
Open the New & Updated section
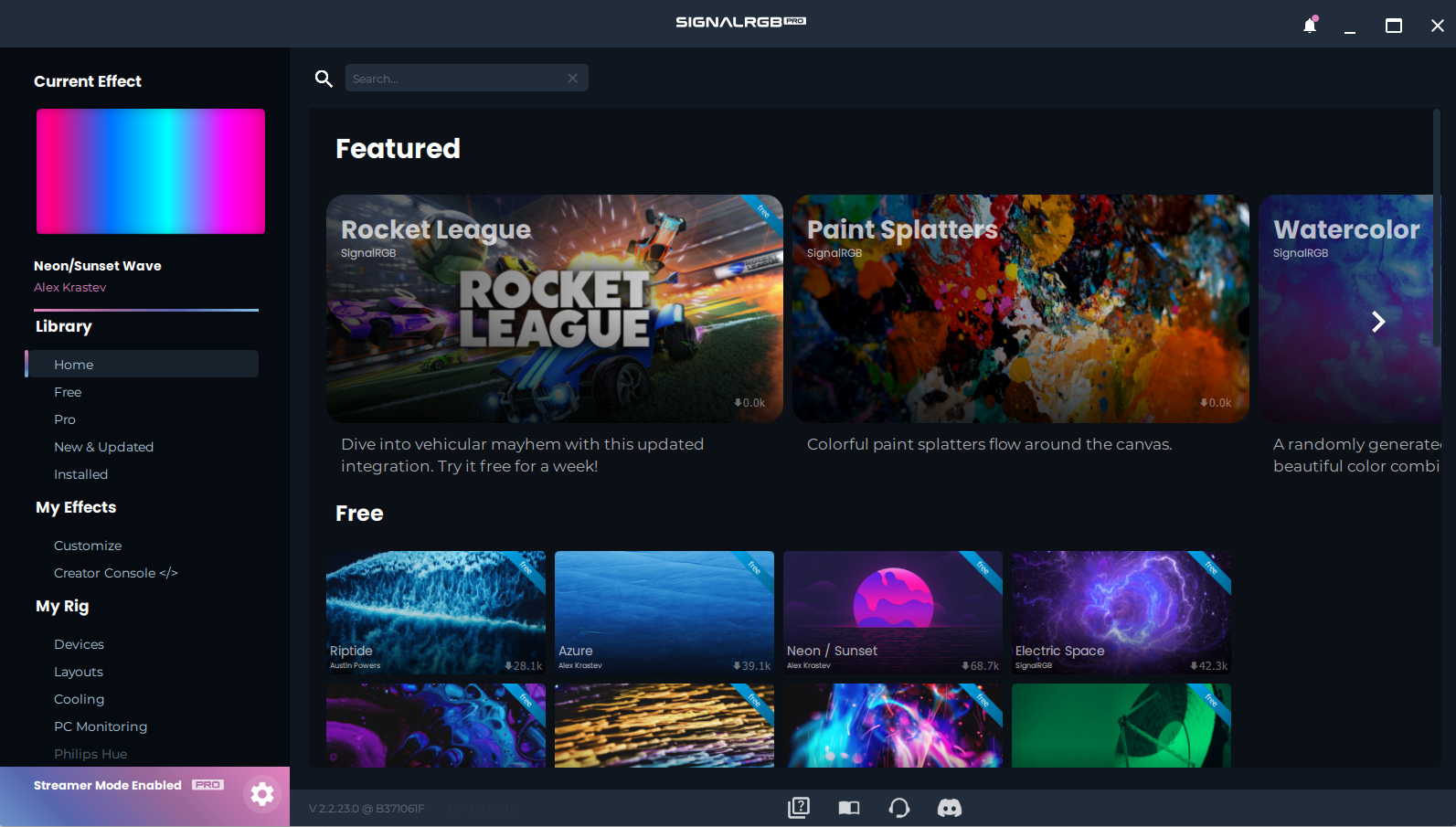(x=103, y=447)
